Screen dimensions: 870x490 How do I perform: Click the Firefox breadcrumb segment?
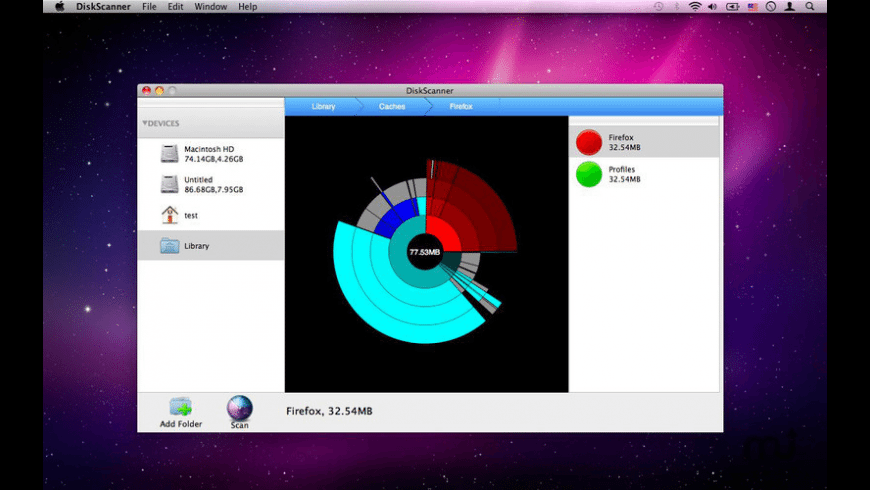461,106
